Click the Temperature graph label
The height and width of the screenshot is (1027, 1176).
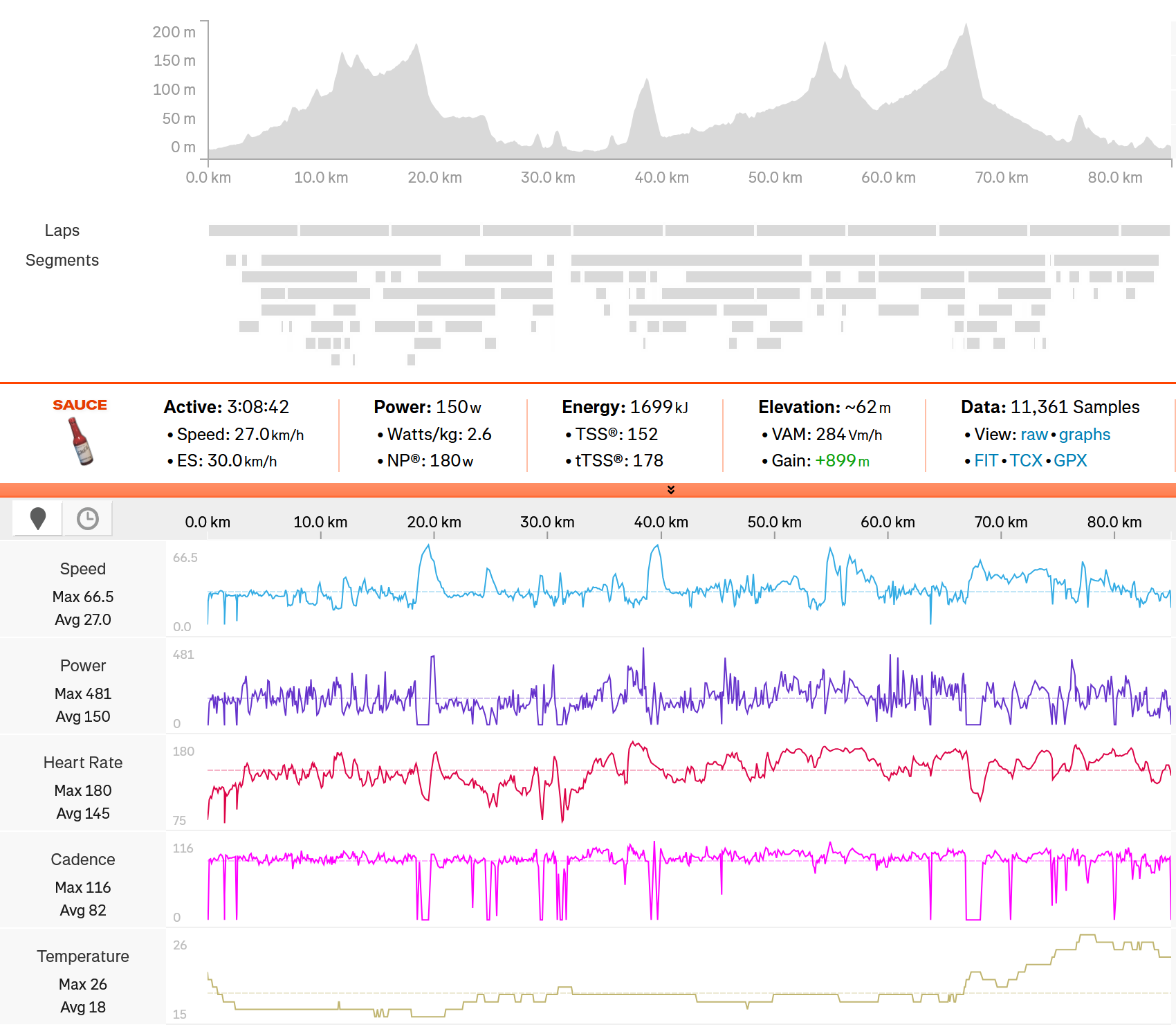pos(83,956)
